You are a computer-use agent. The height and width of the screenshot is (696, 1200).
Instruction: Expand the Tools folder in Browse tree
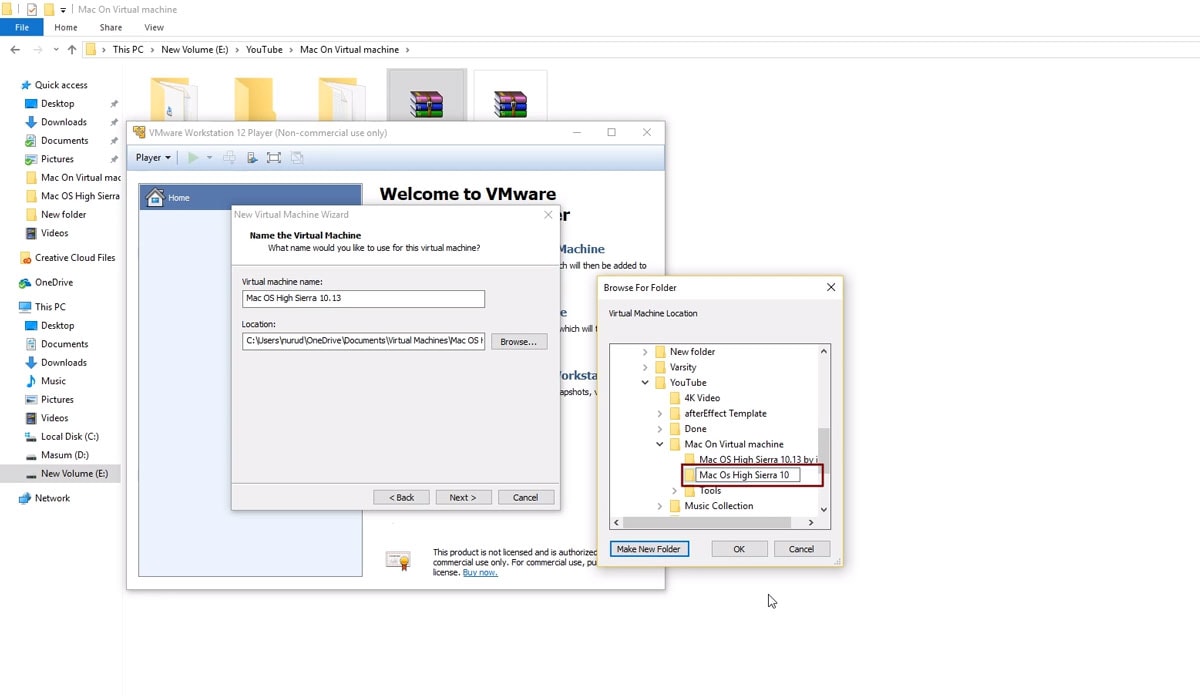pyautogui.click(x=675, y=491)
